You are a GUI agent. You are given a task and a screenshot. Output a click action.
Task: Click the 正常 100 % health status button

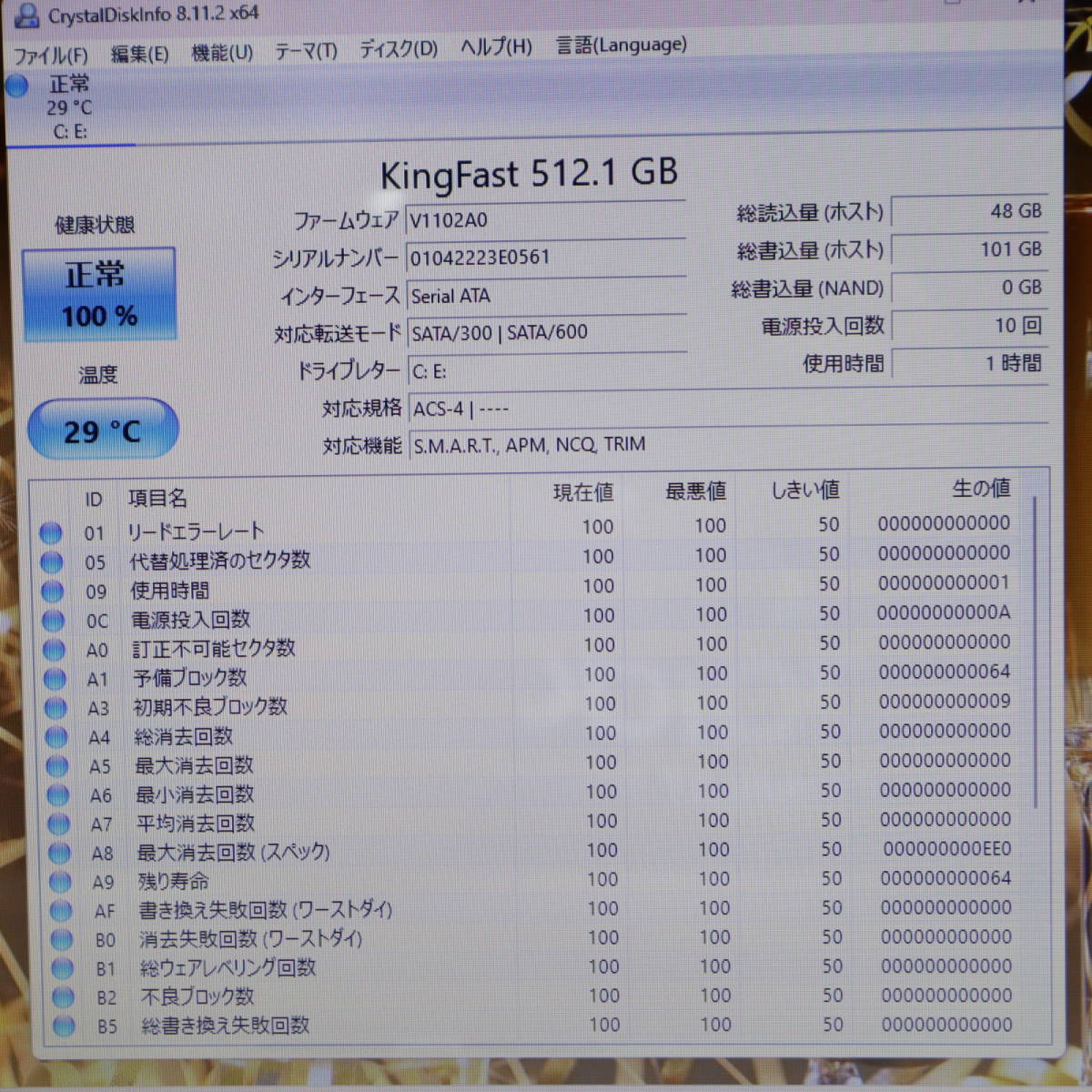99,294
